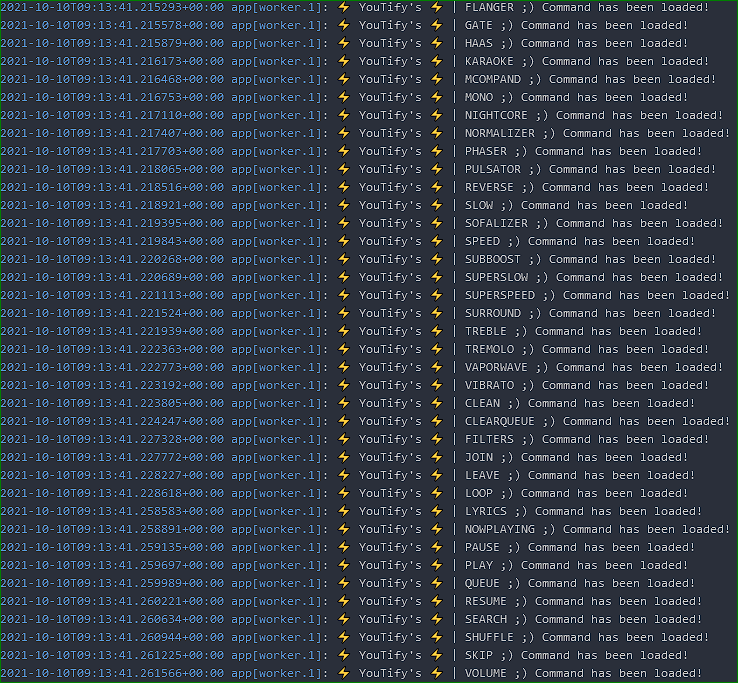
Task: Select the VIBRATO command name
Action: coord(489,385)
